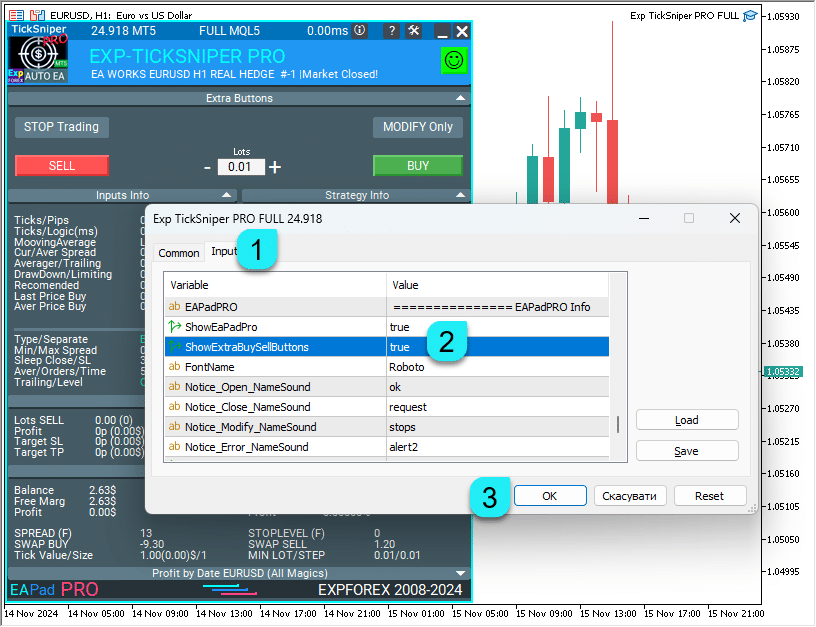
Task: Open the panel settings tools icon
Action: click(x=415, y=32)
